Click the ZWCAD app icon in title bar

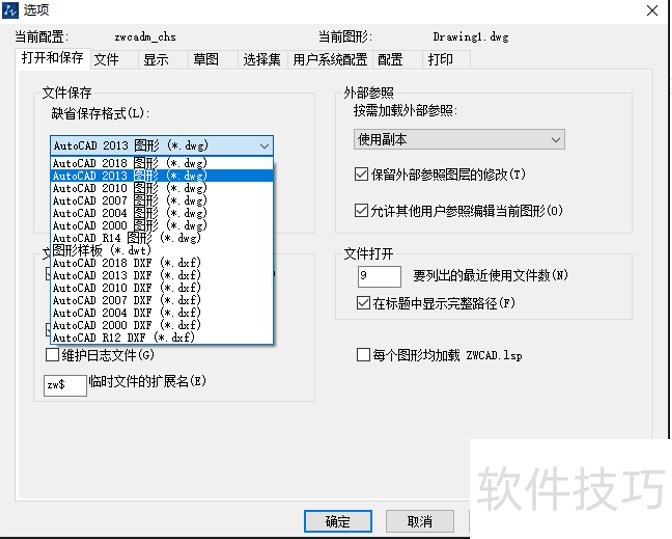(10, 10)
